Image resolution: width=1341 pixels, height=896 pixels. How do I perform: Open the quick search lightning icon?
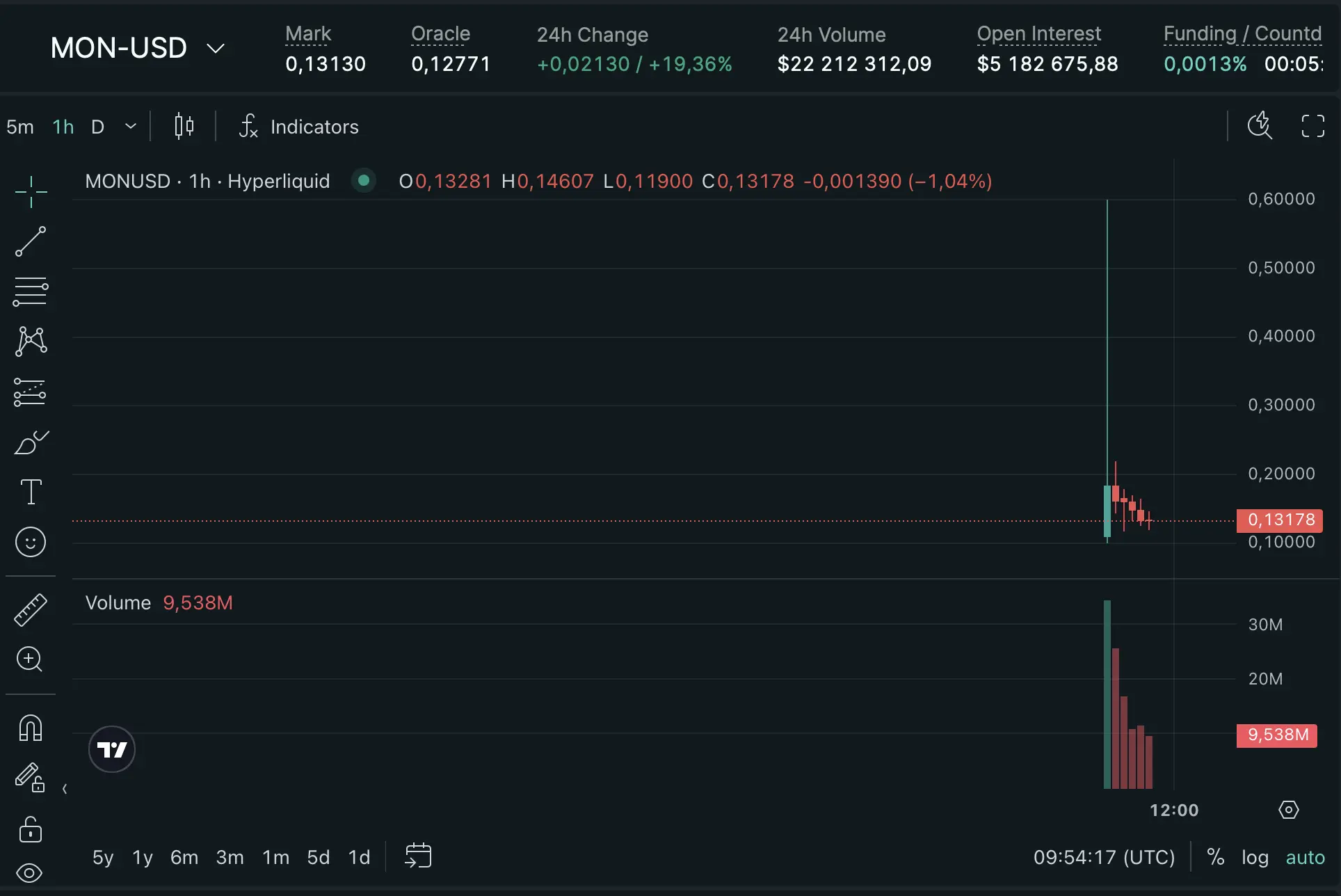tap(1260, 126)
